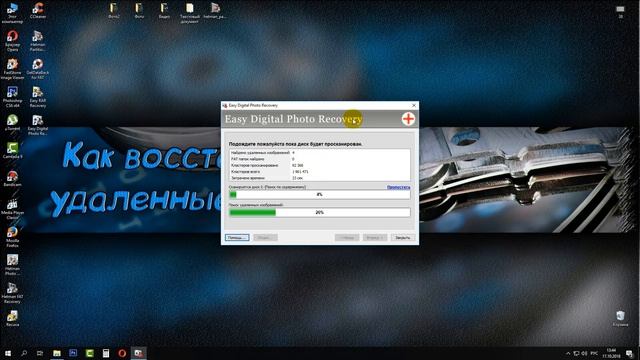Open the CCleaner desktop shortcut
The height and width of the screenshot is (360, 640).
(x=38, y=11)
